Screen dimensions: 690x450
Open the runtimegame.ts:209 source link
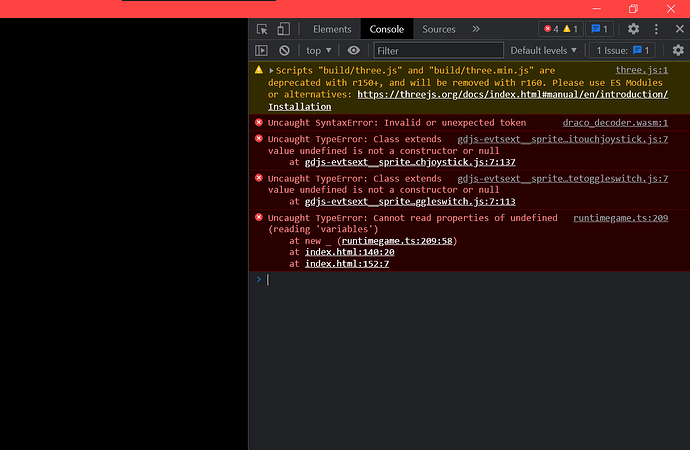620,218
